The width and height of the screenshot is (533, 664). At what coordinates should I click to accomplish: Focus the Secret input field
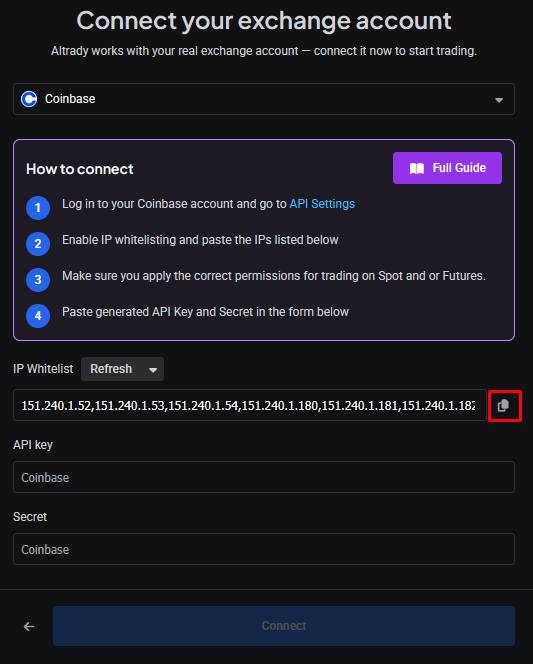click(x=264, y=549)
